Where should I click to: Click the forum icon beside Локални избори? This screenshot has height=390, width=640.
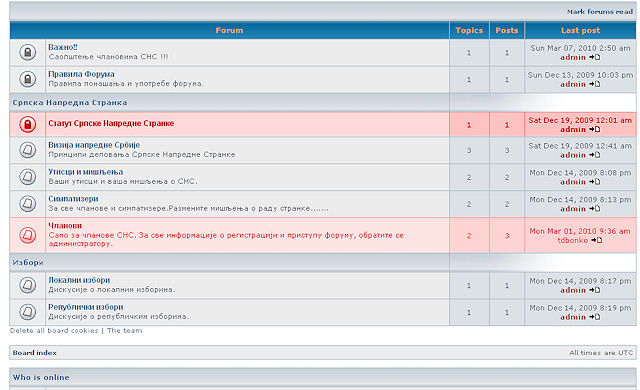coord(27,285)
